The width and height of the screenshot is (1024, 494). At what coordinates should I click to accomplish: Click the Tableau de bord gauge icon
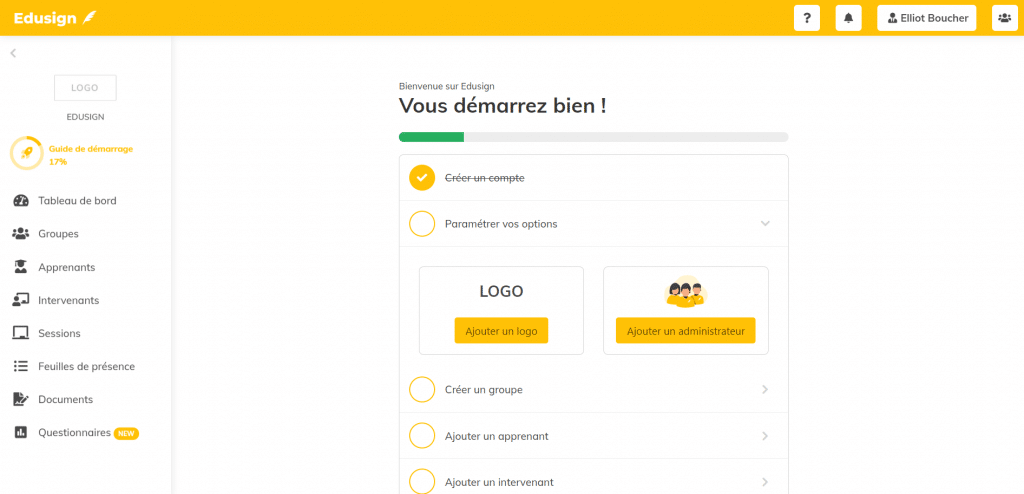(x=21, y=201)
